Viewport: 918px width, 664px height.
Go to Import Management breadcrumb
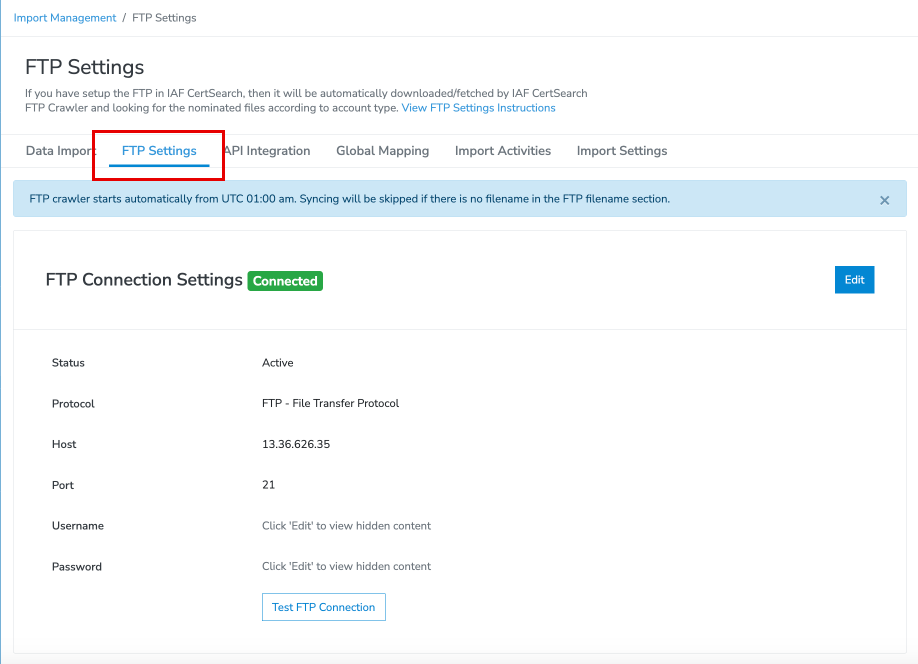pos(64,18)
